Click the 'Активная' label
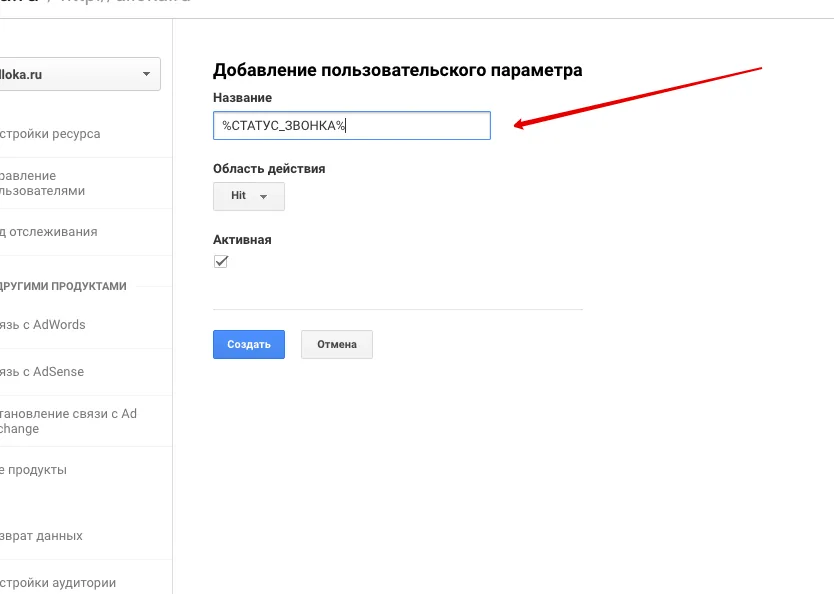834x594 pixels. [x=242, y=240]
